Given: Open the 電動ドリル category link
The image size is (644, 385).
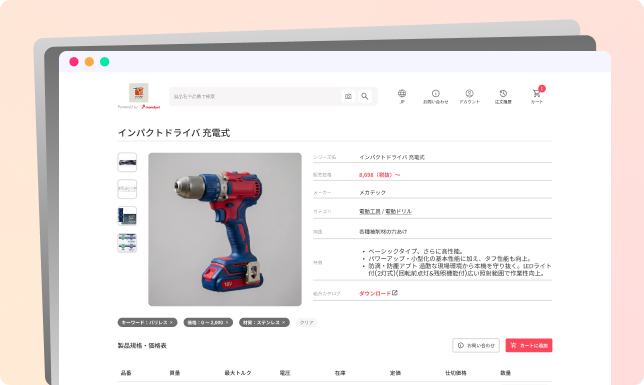Looking at the screenshot, I should coord(398,211).
